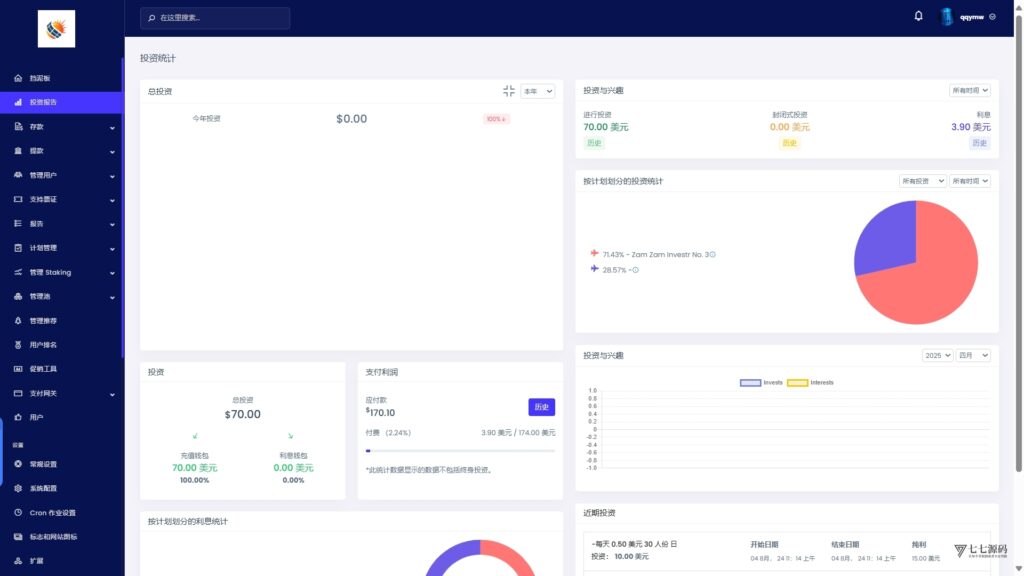This screenshot has height=576, width=1024.
Task: Open the 扩展 extensions icon
Action: pyautogui.click(x=18, y=561)
